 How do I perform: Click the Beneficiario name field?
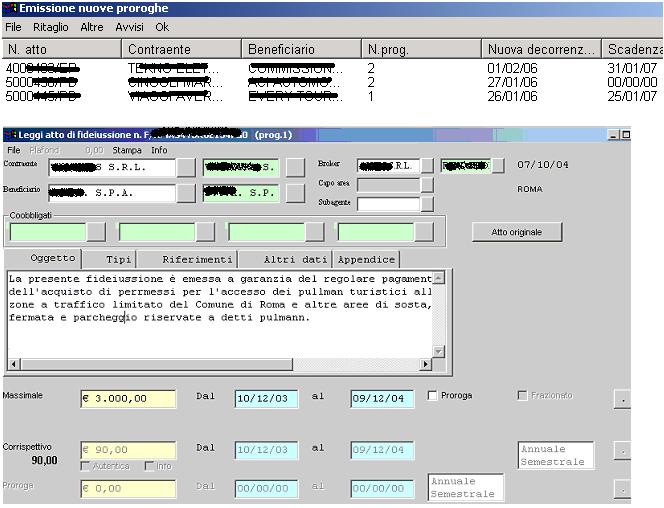click(x=112, y=193)
